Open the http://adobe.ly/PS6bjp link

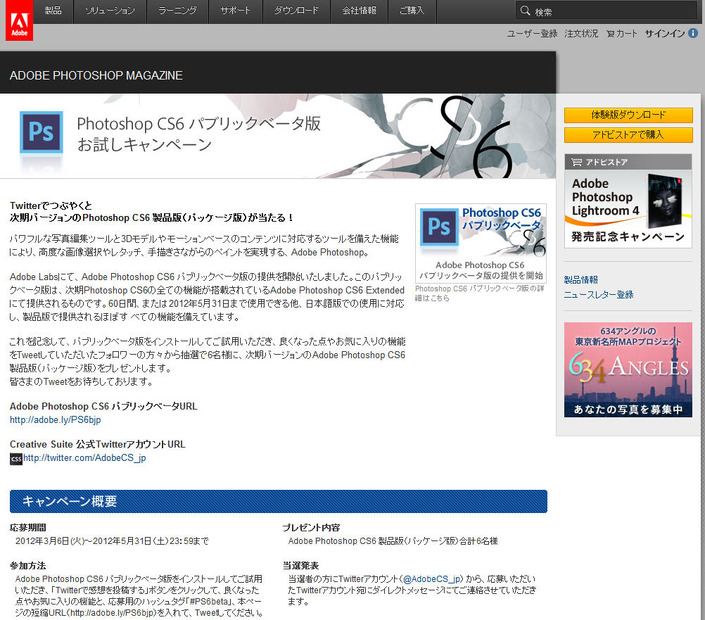[55, 420]
